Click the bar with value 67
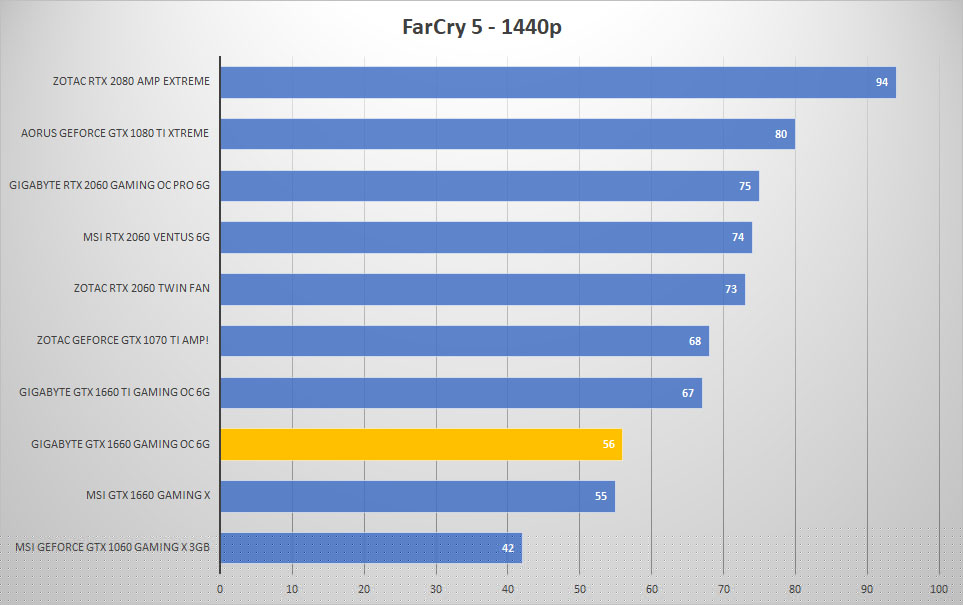This screenshot has width=963, height=605. tap(461, 393)
